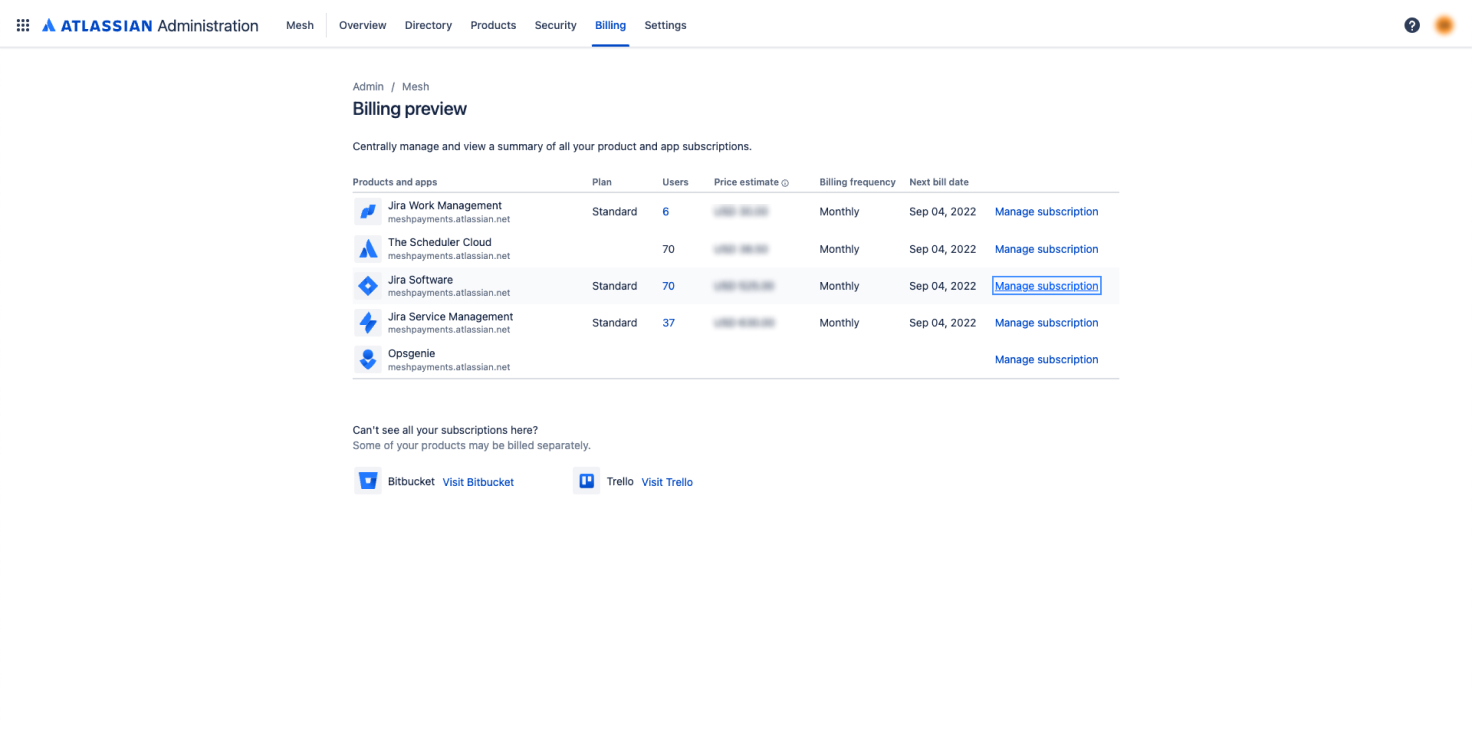
Task: Manage subscription for Jira Work Management
Action: click(x=1046, y=212)
